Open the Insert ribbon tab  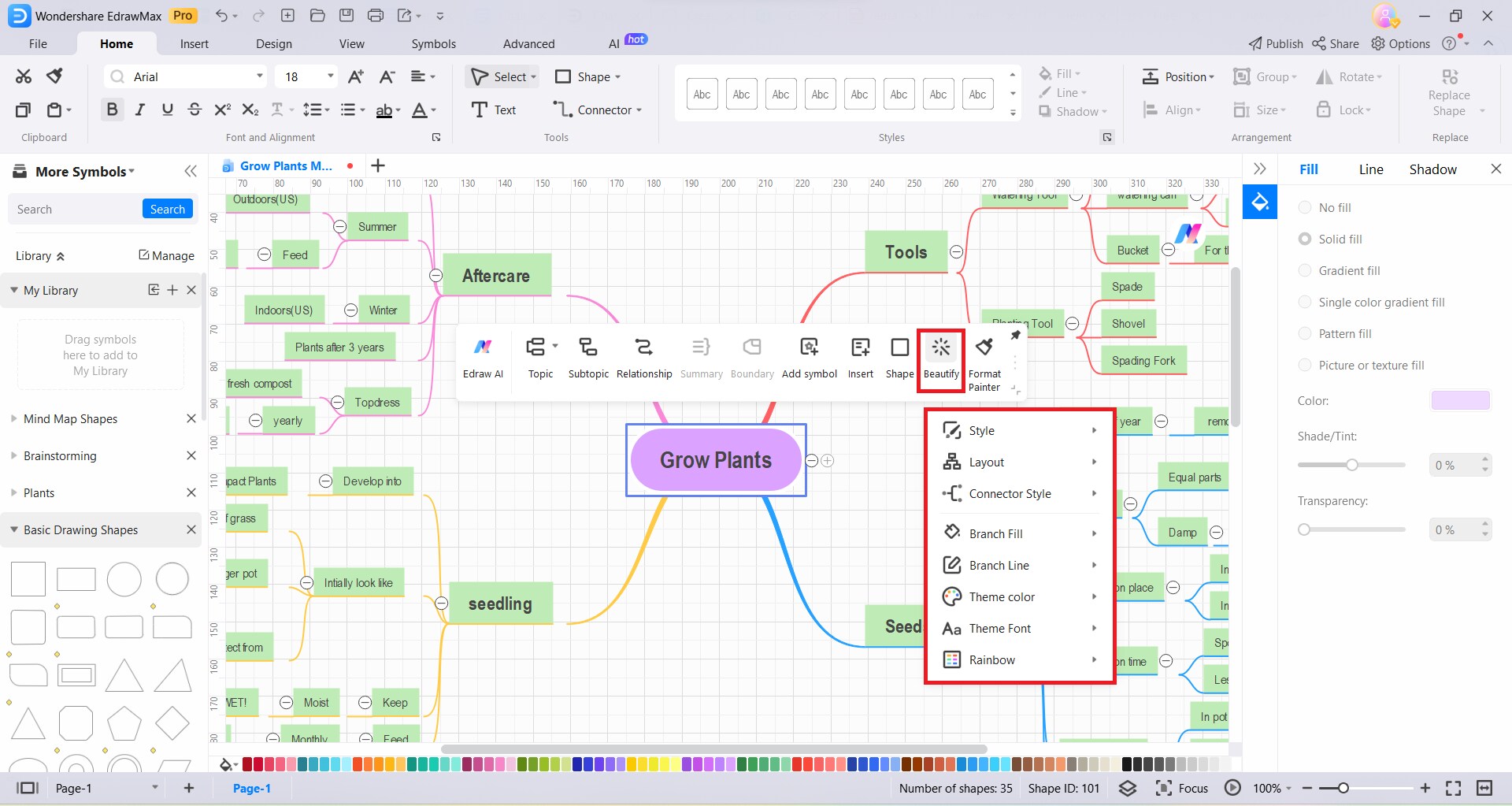tap(195, 44)
